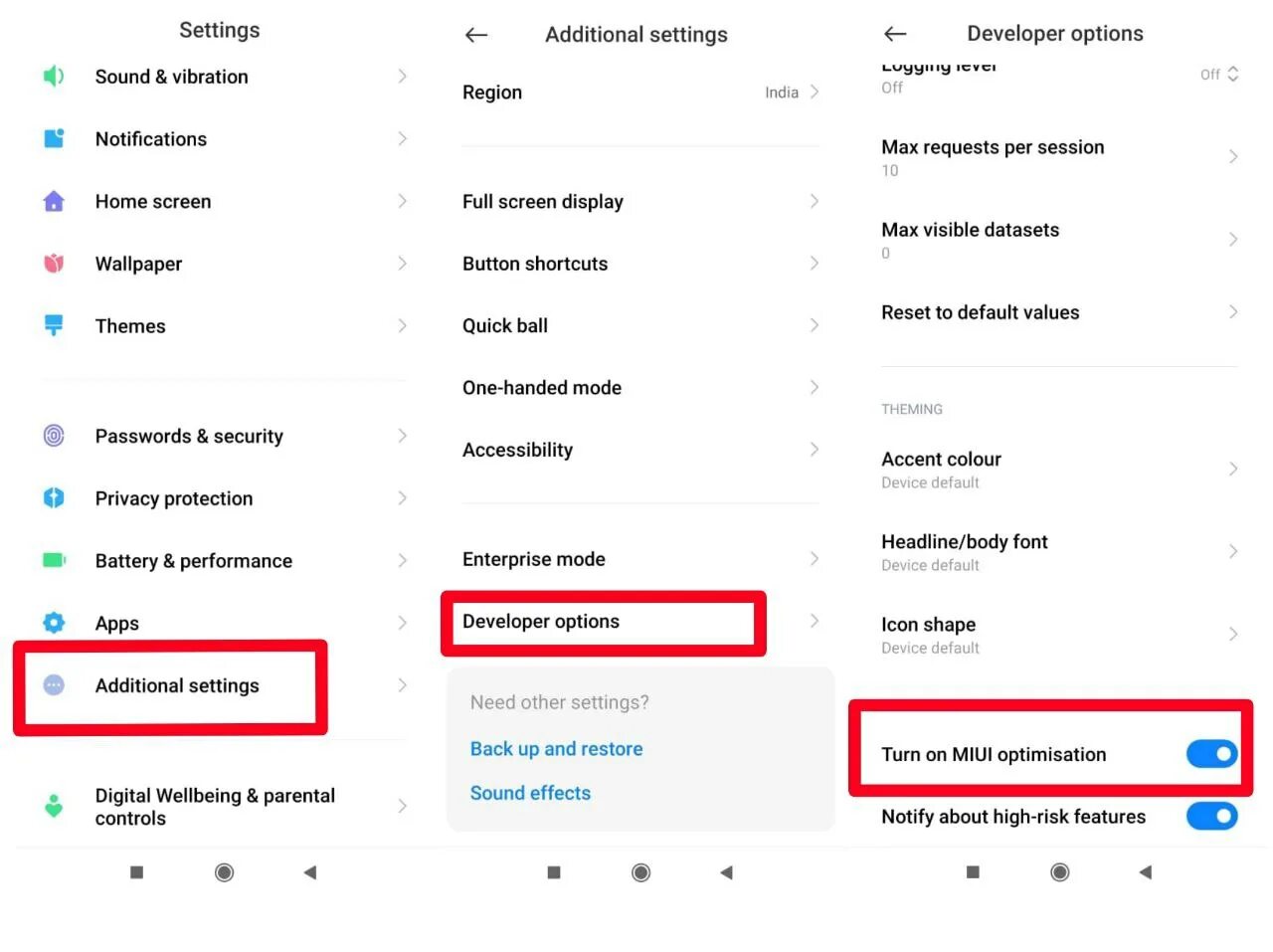This screenshot has height=952, width=1273.
Task: Tap the Themes paintbrush icon
Action: (54, 325)
